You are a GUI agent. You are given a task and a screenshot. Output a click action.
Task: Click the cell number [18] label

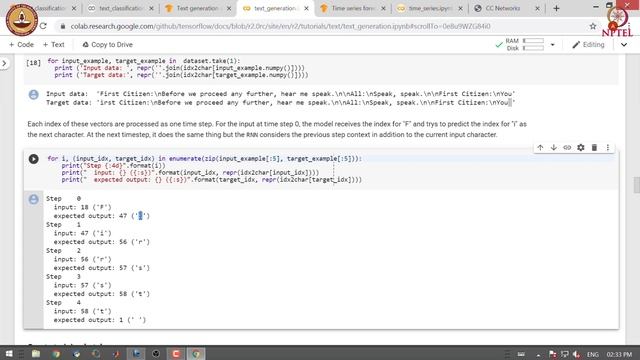coord(33,63)
